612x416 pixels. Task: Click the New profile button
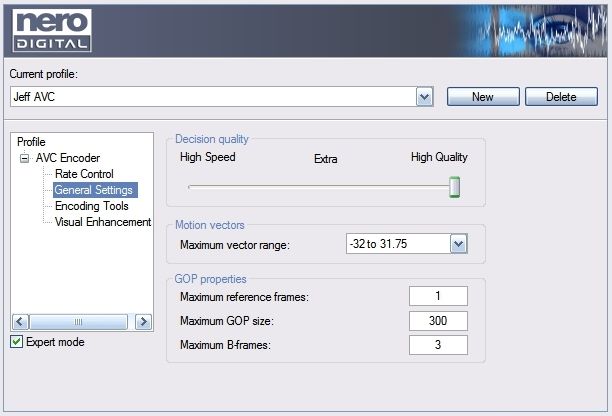(483, 96)
